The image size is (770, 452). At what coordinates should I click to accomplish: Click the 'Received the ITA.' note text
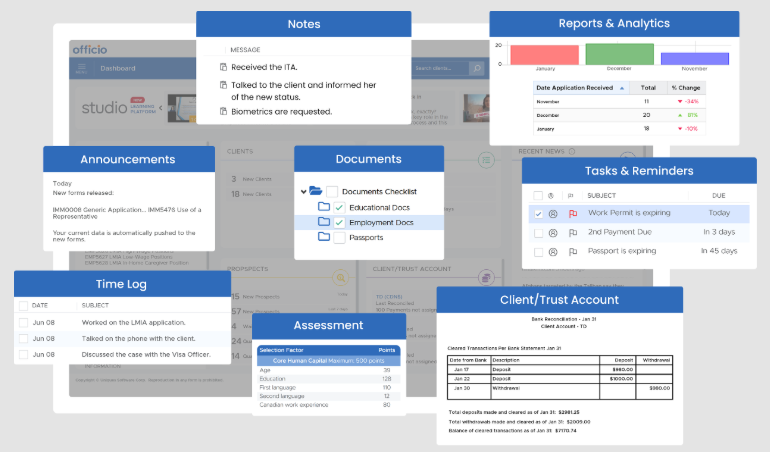264,67
